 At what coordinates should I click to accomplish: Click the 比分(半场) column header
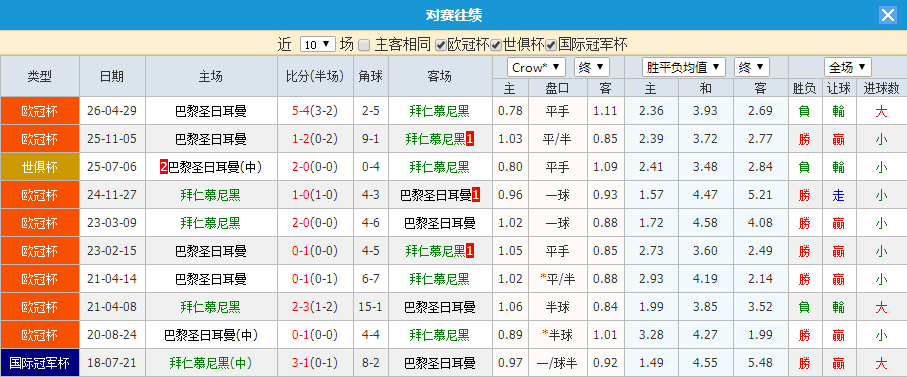coord(315,76)
